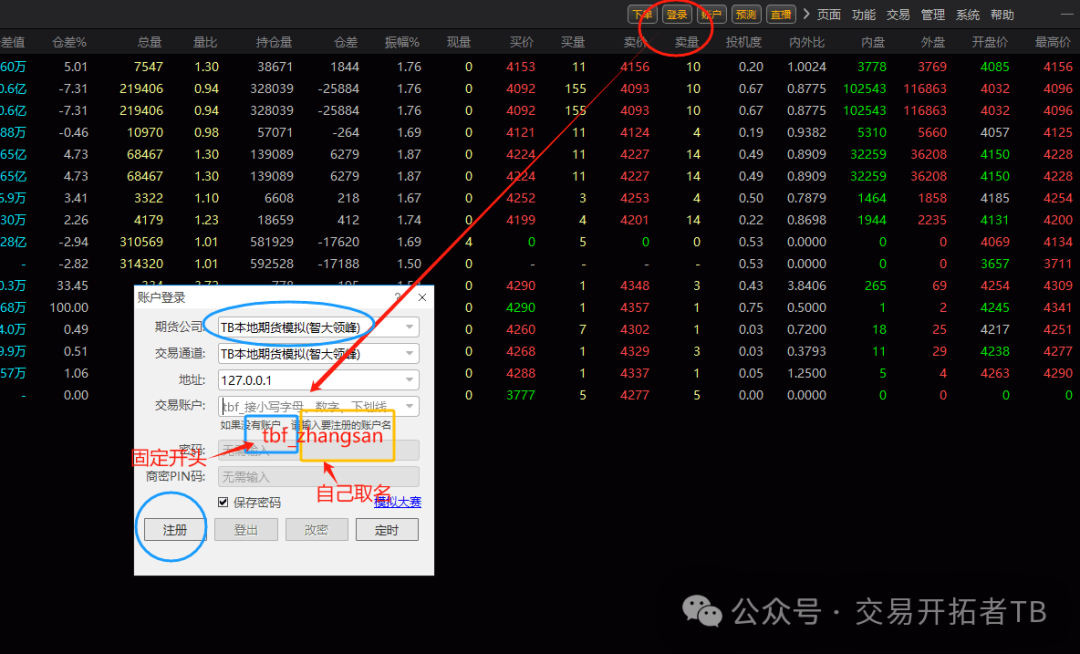Click the help question mark in 账户登录 dialog
This screenshot has height=654, width=1080.
pyautogui.click(x=398, y=297)
